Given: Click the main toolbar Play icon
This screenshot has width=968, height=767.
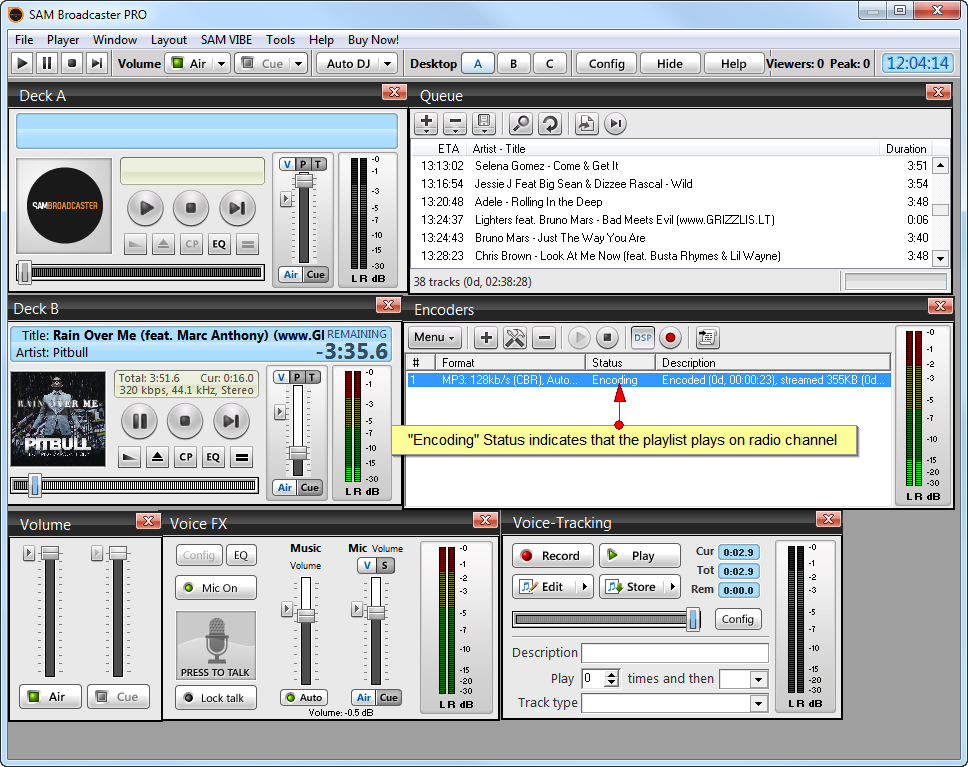Looking at the screenshot, I should 22,63.
